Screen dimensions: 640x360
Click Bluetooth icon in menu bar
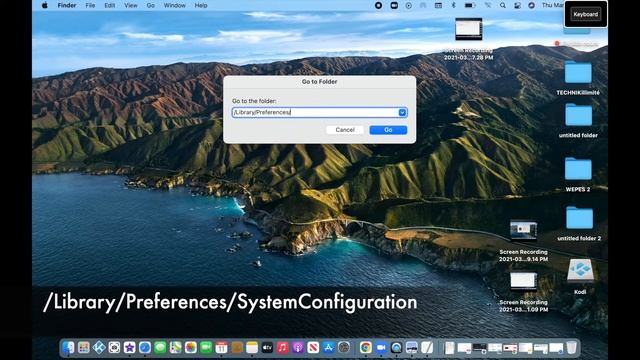[x=453, y=5]
